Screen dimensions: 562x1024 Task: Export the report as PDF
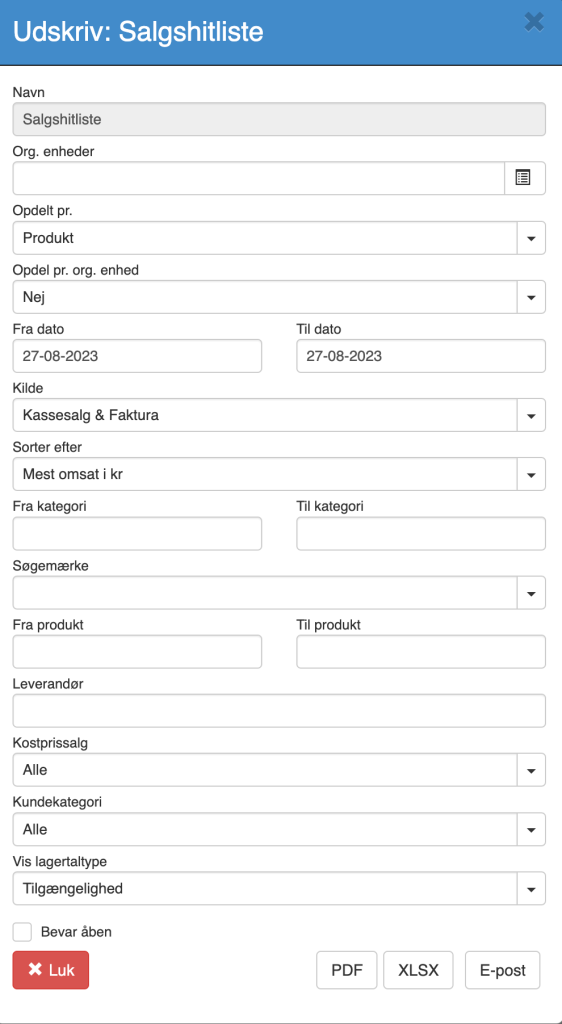[x=347, y=970]
